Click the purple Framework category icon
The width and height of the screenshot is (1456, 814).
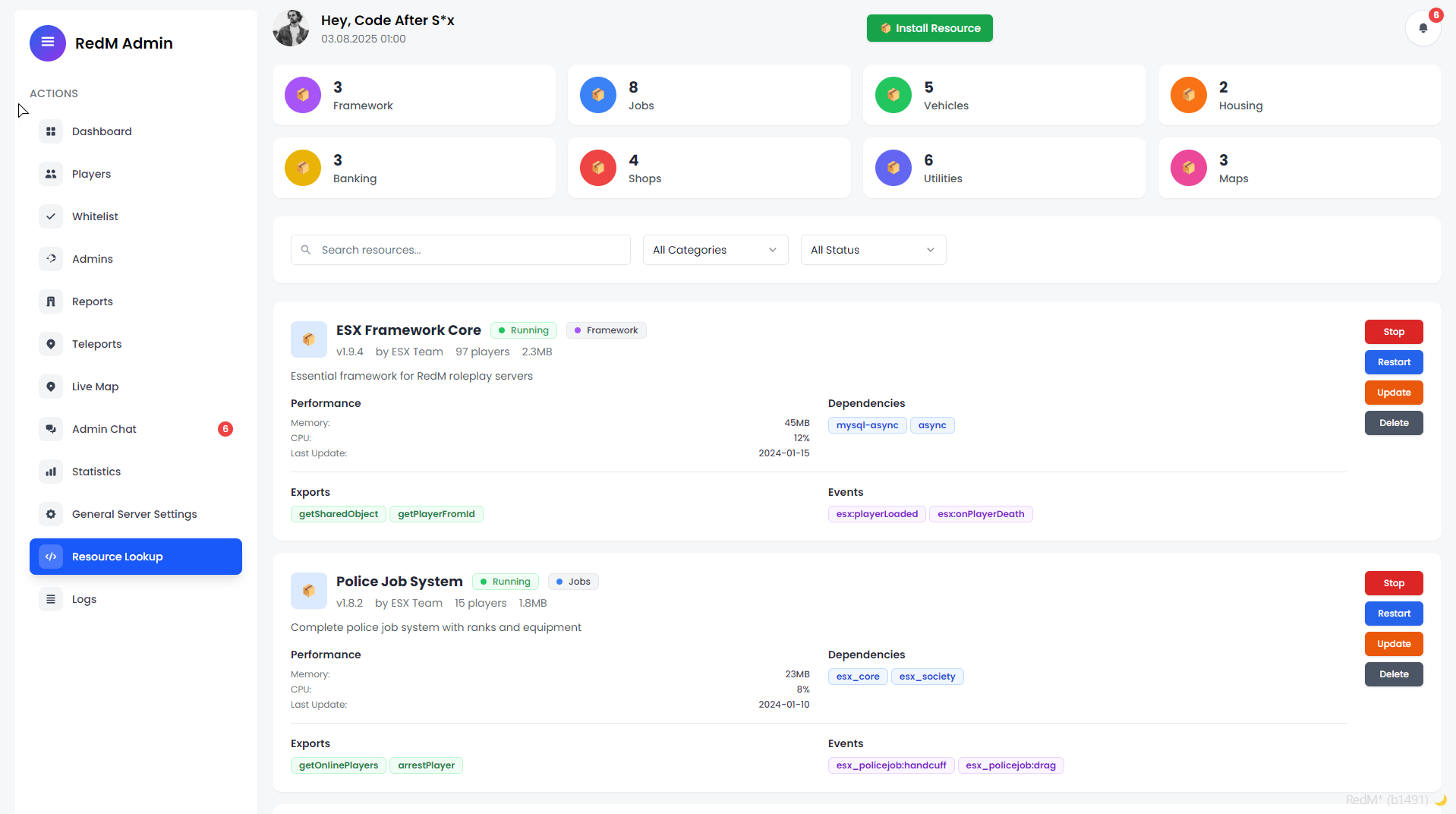pyautogui.click(x=303, y=95)
